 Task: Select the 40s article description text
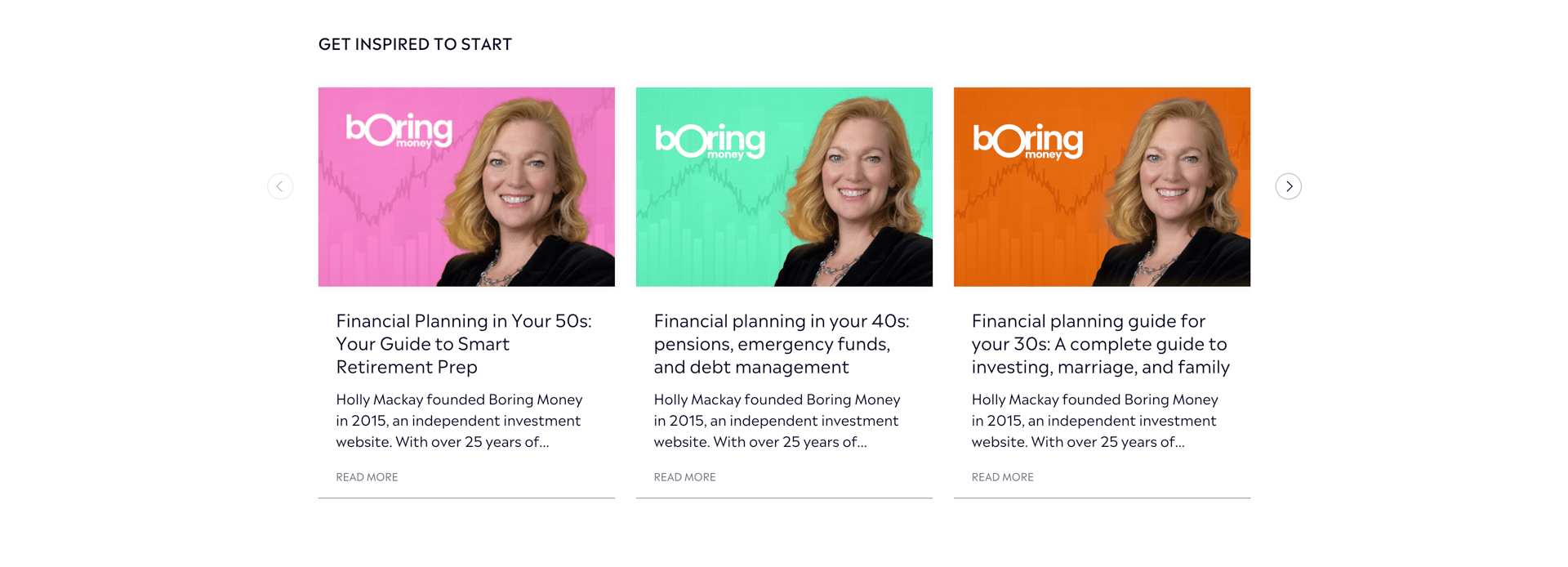click(777, 421)
